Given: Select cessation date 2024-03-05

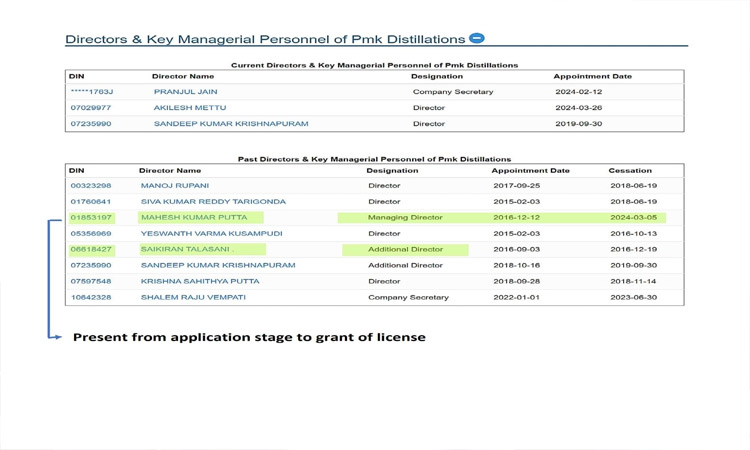Looking at the screenshot, I should tap(634, 218).
